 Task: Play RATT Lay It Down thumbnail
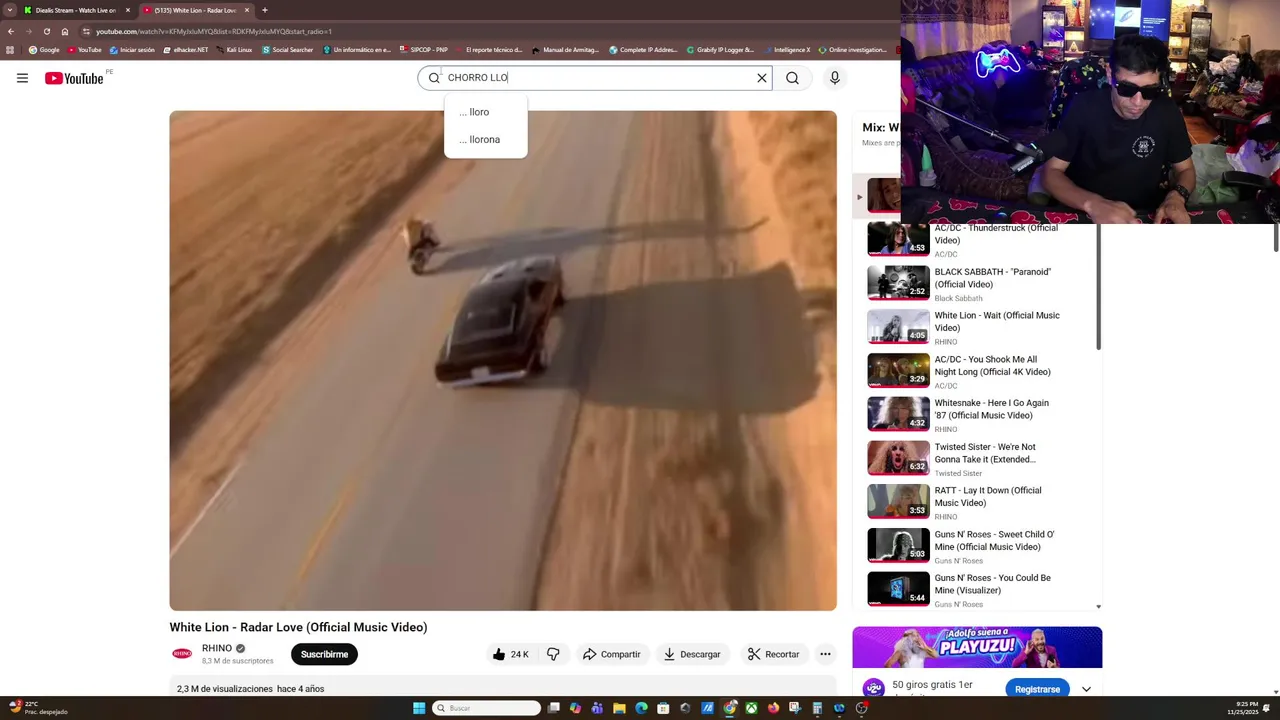coord(898,501)
